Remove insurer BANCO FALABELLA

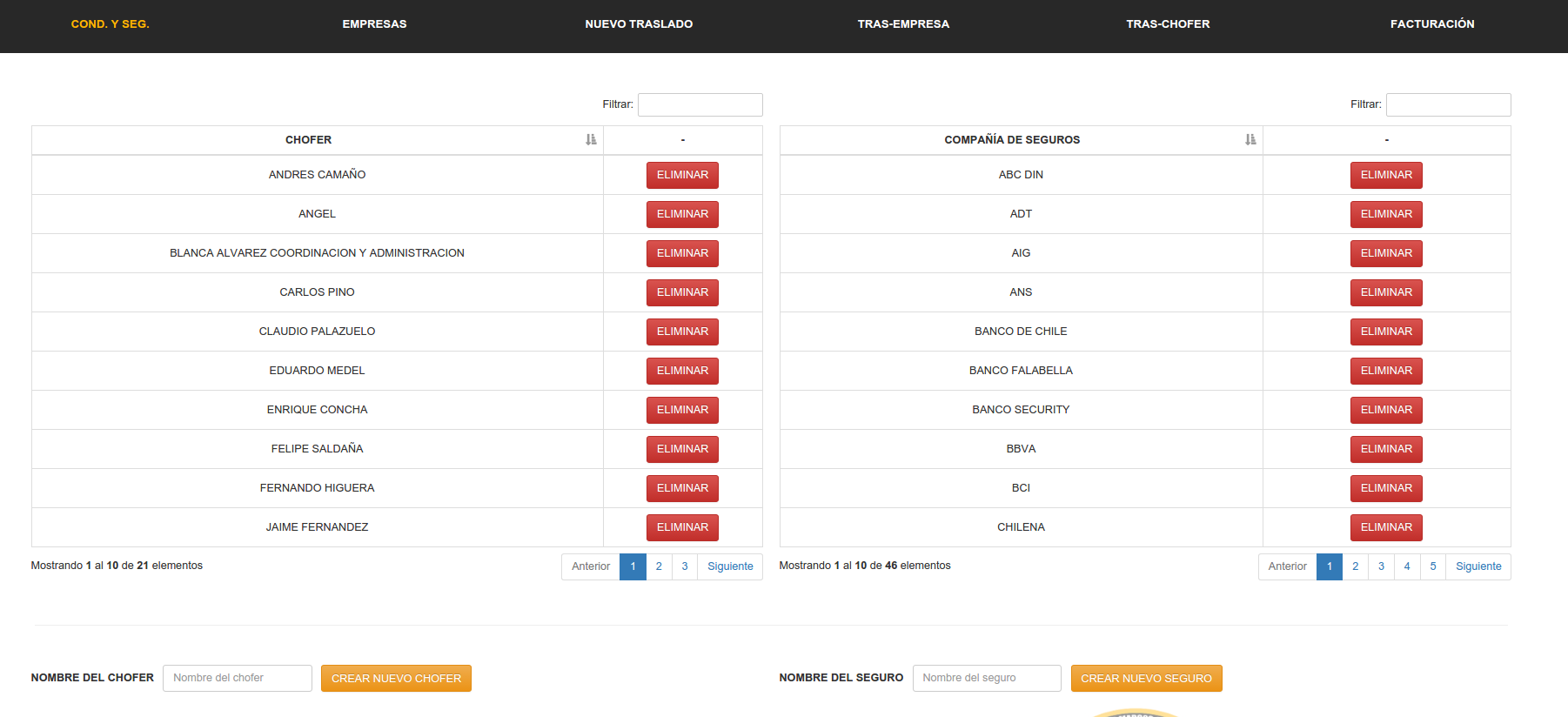pos(1386,371)
